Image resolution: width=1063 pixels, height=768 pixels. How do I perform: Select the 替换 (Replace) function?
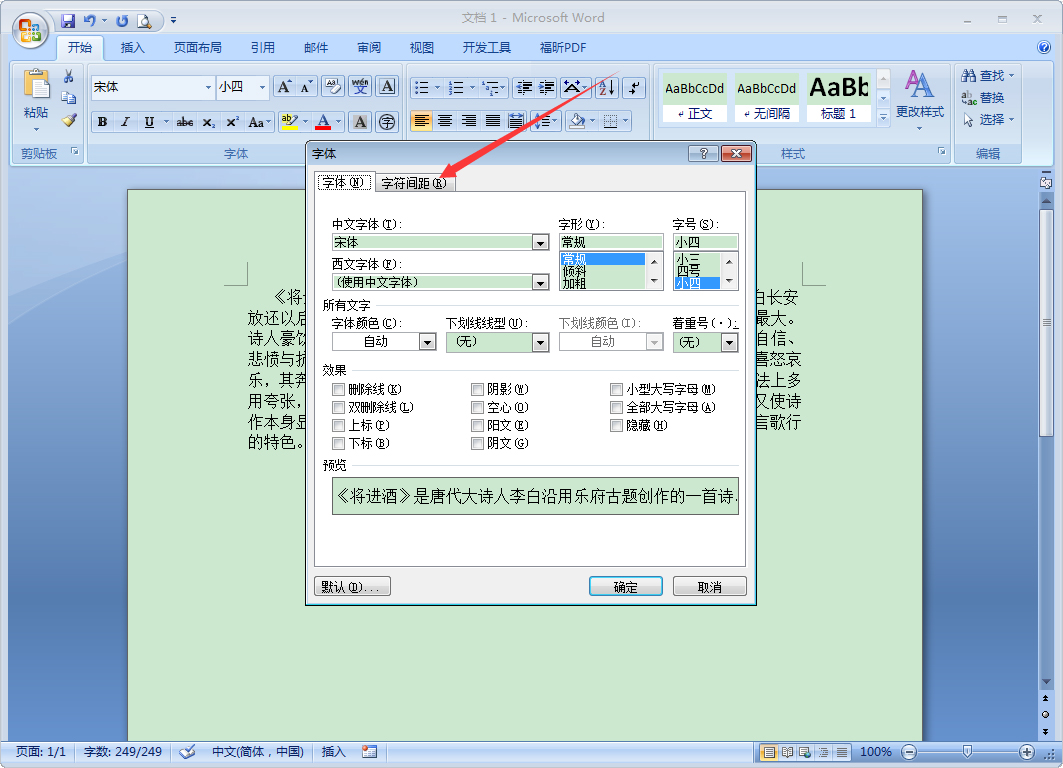click(x=985, y=96)
